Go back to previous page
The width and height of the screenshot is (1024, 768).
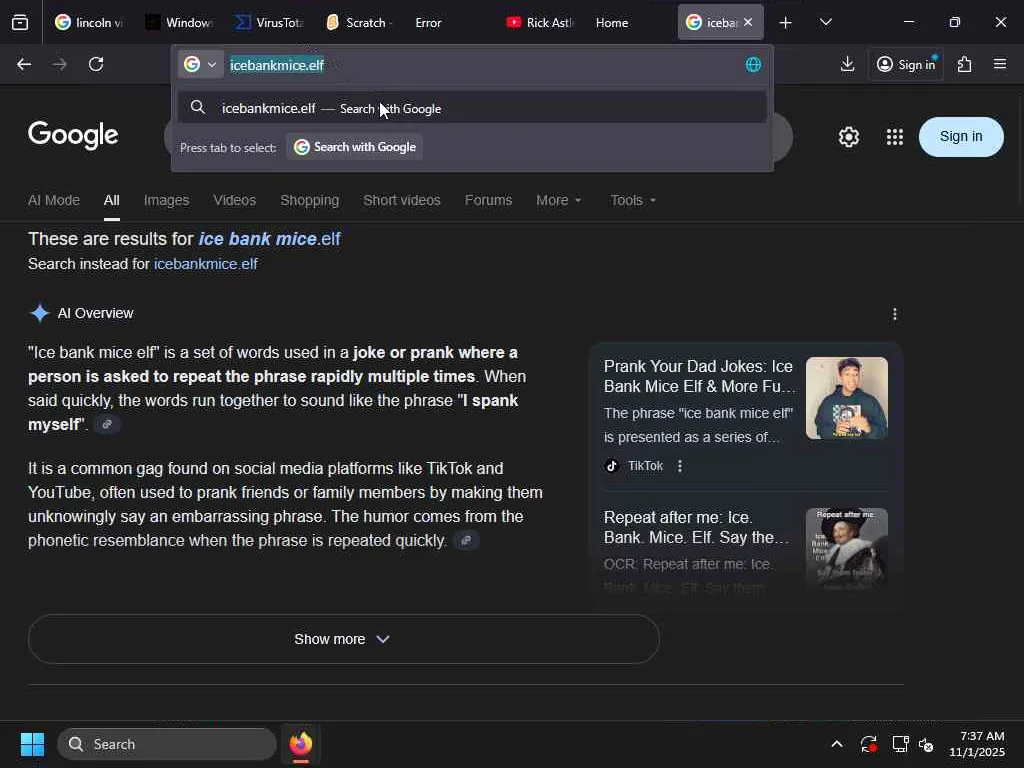tap(24, 64)
